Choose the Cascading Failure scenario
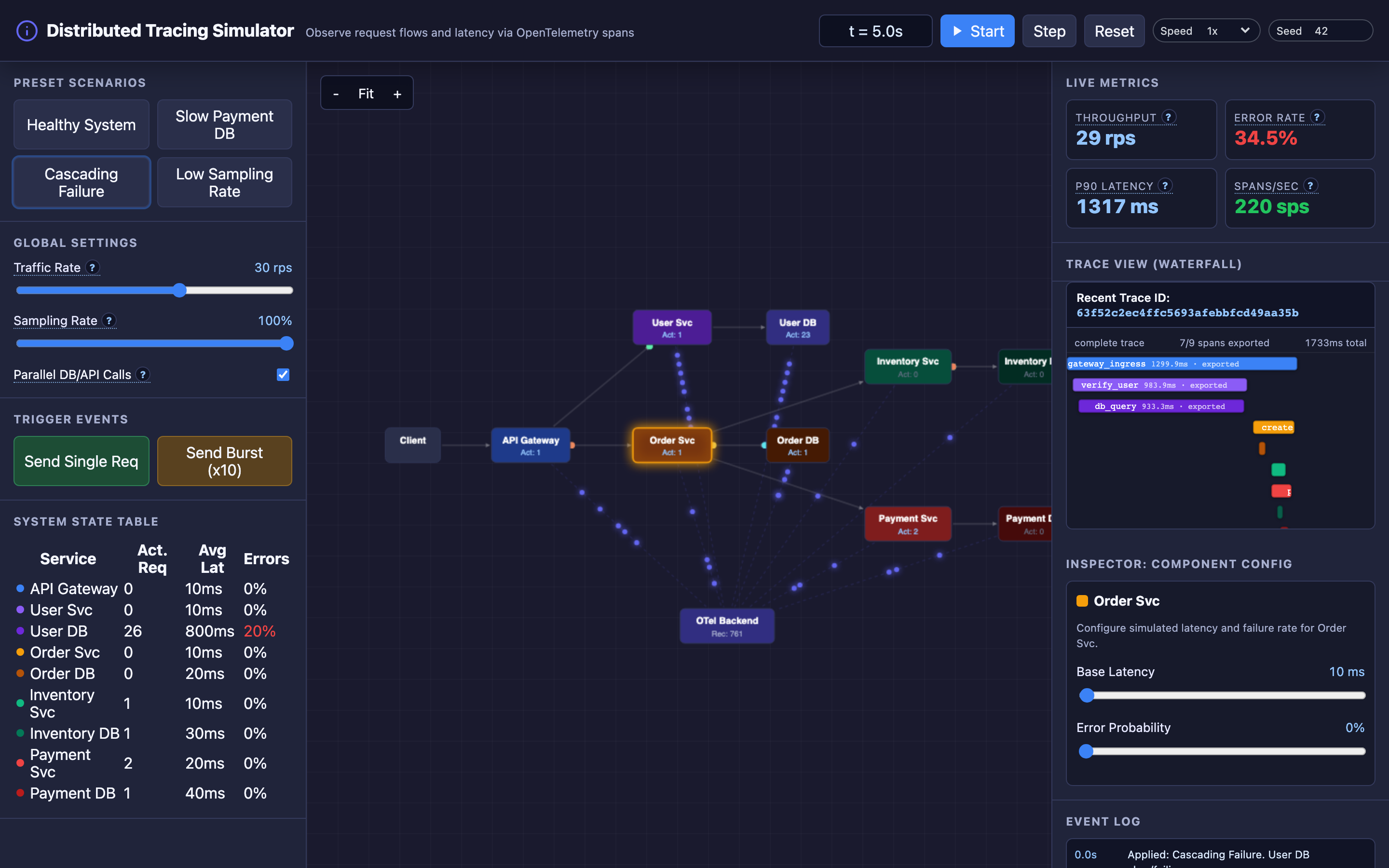1389x868 pixels. [x=82, y=183]
